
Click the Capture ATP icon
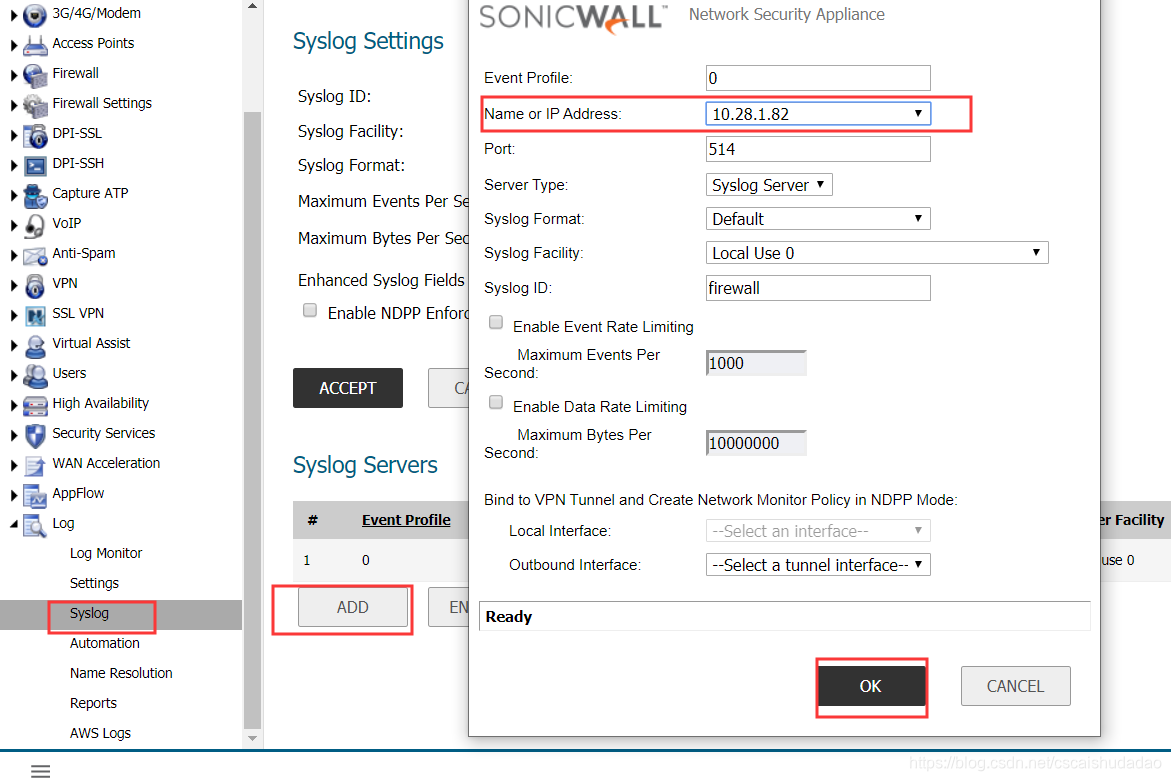pyautogui.click(x=34, y=195)
